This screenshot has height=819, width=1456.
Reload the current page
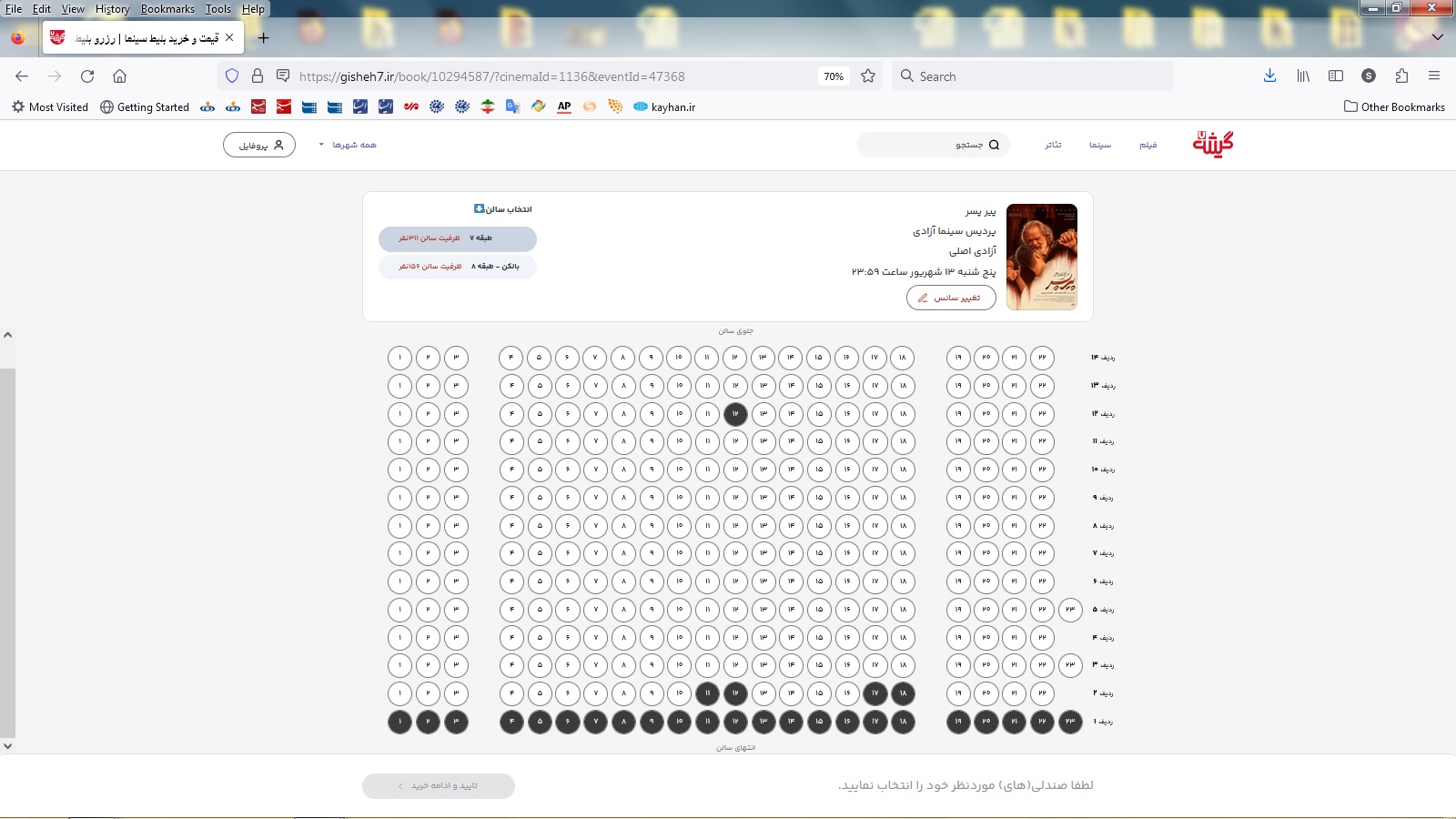coord(87,76)
